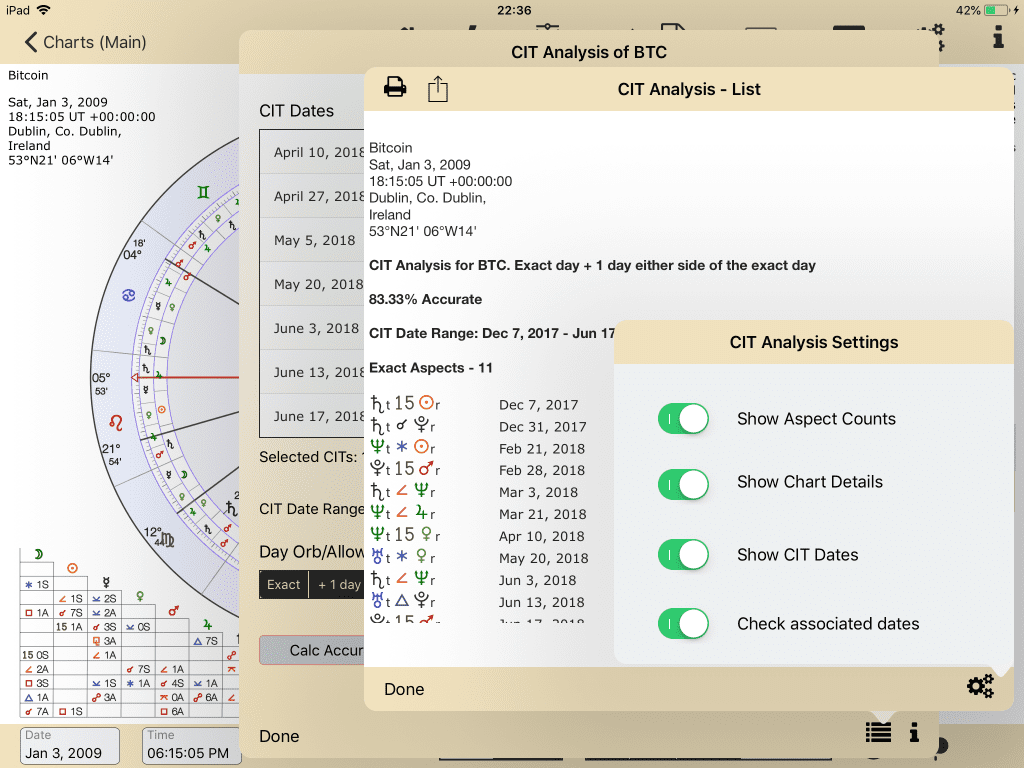Image resolution: width=1024 pixels, height=768 pixels.
Task: Tap the 83.33% Accurate text
Action: (x=425, y=299)
